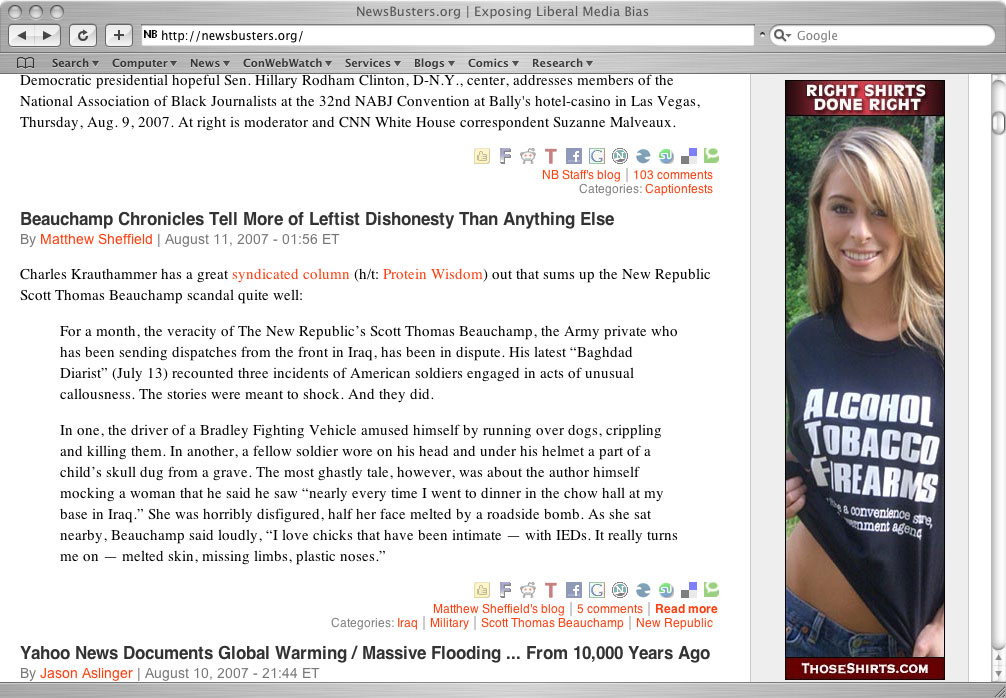
Task: Share the Beauchamp article on Facebook
Action: point(574,590)
